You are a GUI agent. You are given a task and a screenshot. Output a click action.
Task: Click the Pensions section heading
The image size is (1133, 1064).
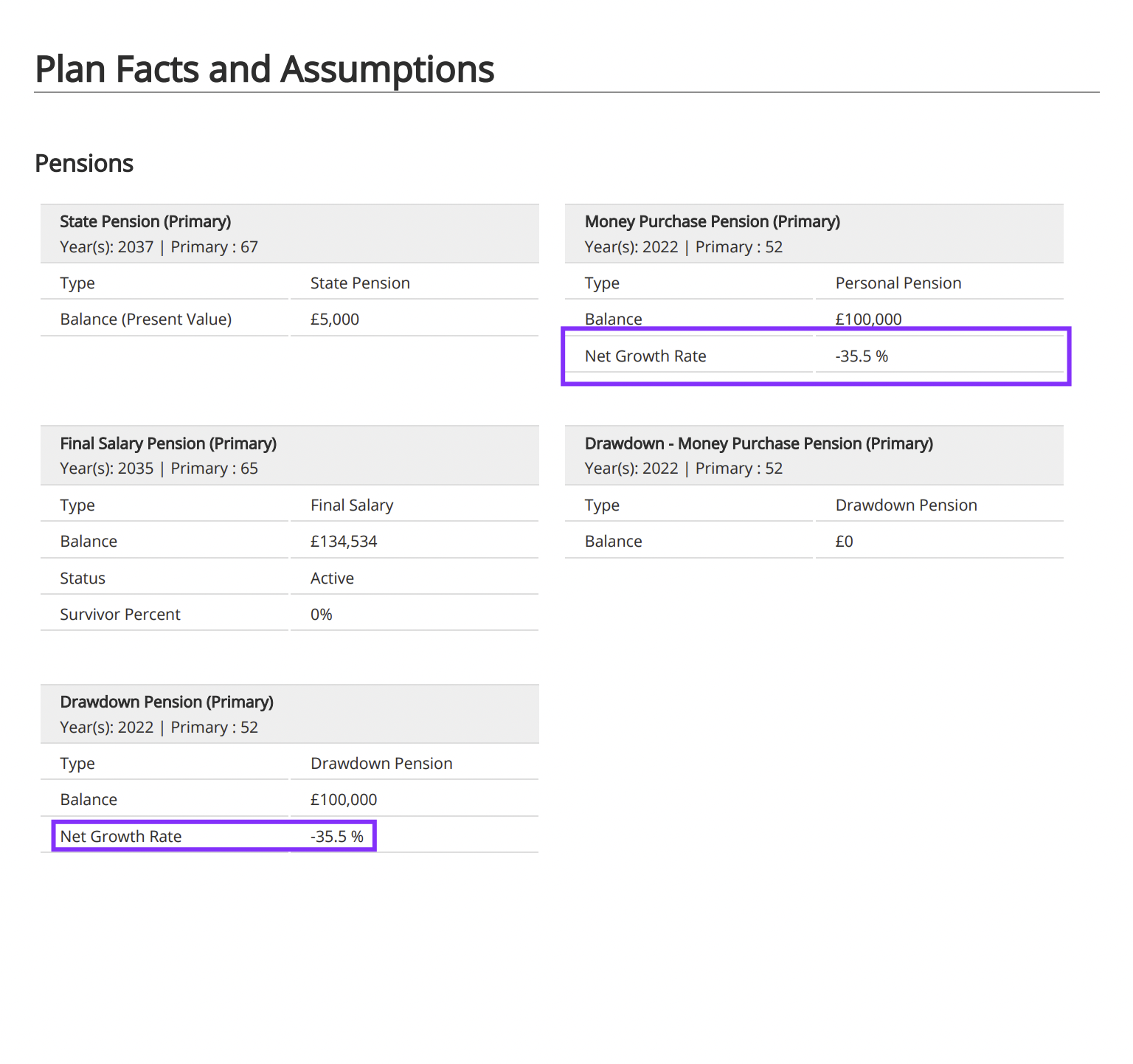pos(84,163)
